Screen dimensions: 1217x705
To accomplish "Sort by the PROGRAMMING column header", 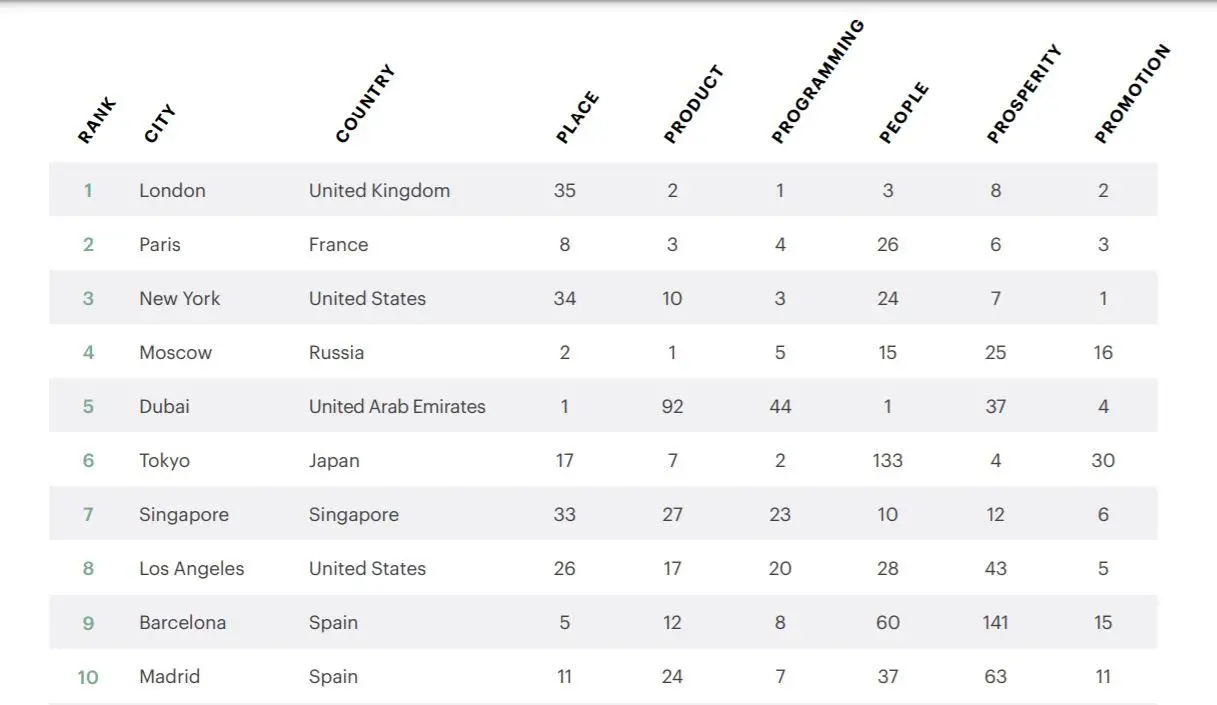I will [817, 82].
